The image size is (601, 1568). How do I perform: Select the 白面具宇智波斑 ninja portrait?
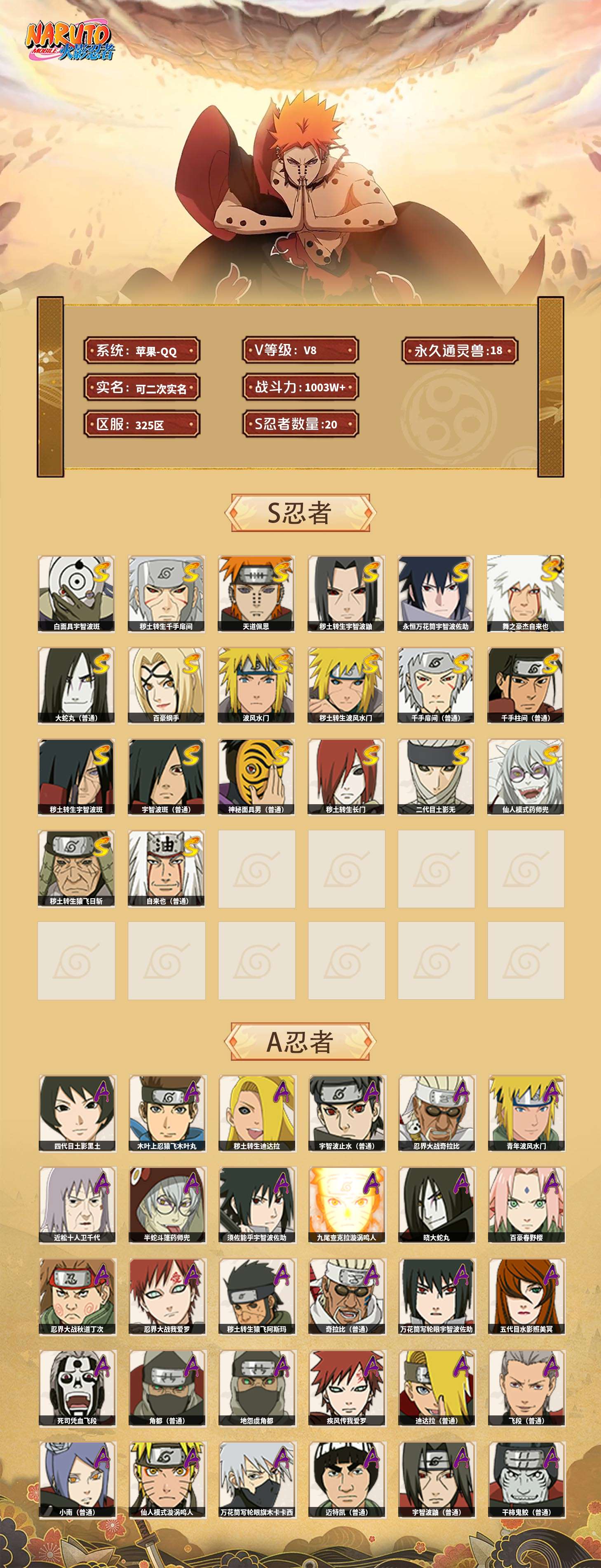(x=76, y=593)
